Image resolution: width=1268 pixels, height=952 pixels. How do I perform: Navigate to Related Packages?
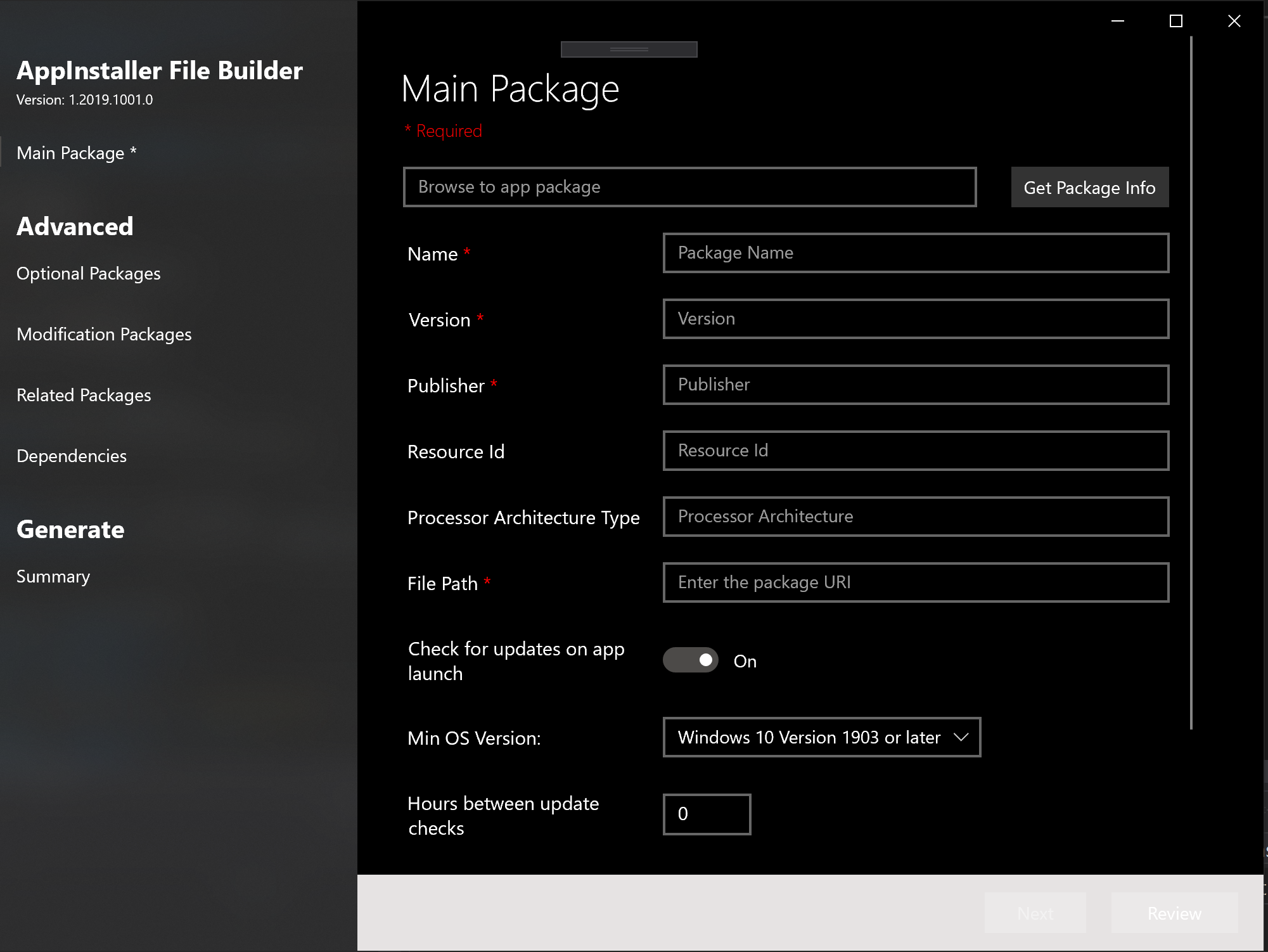click(84, 395)
